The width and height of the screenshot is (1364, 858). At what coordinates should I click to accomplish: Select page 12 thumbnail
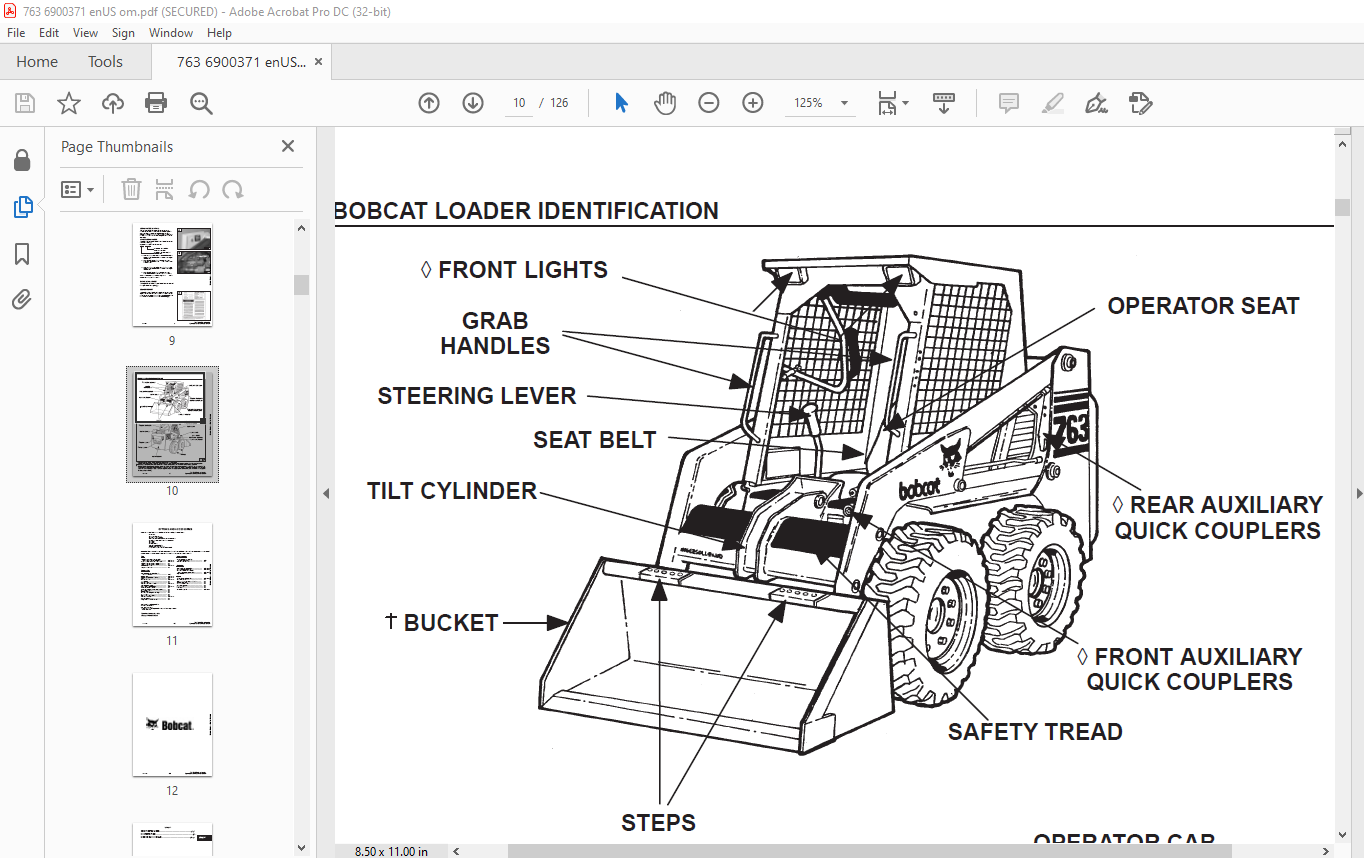pyautogui.click(x=172, y=725)
